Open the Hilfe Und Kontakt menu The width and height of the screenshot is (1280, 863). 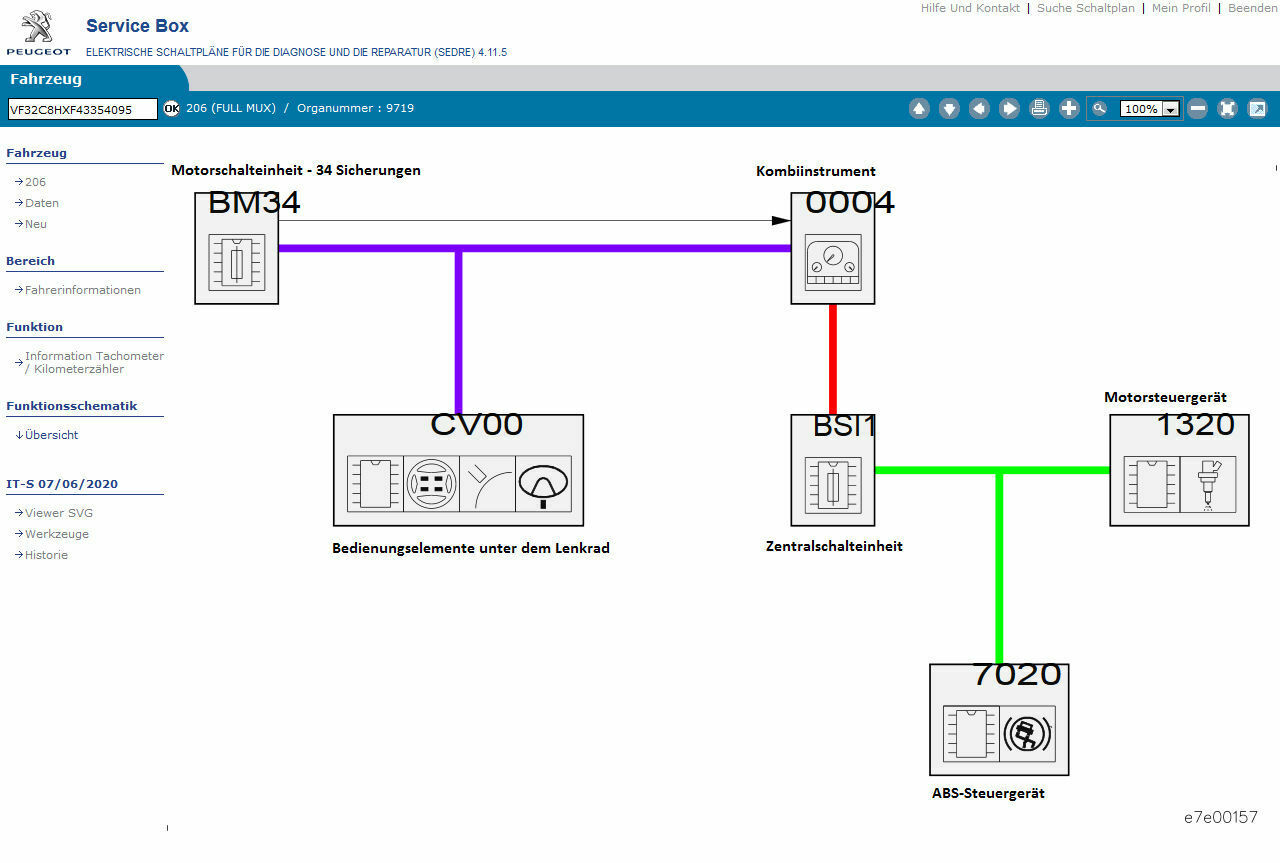(970, 8)
